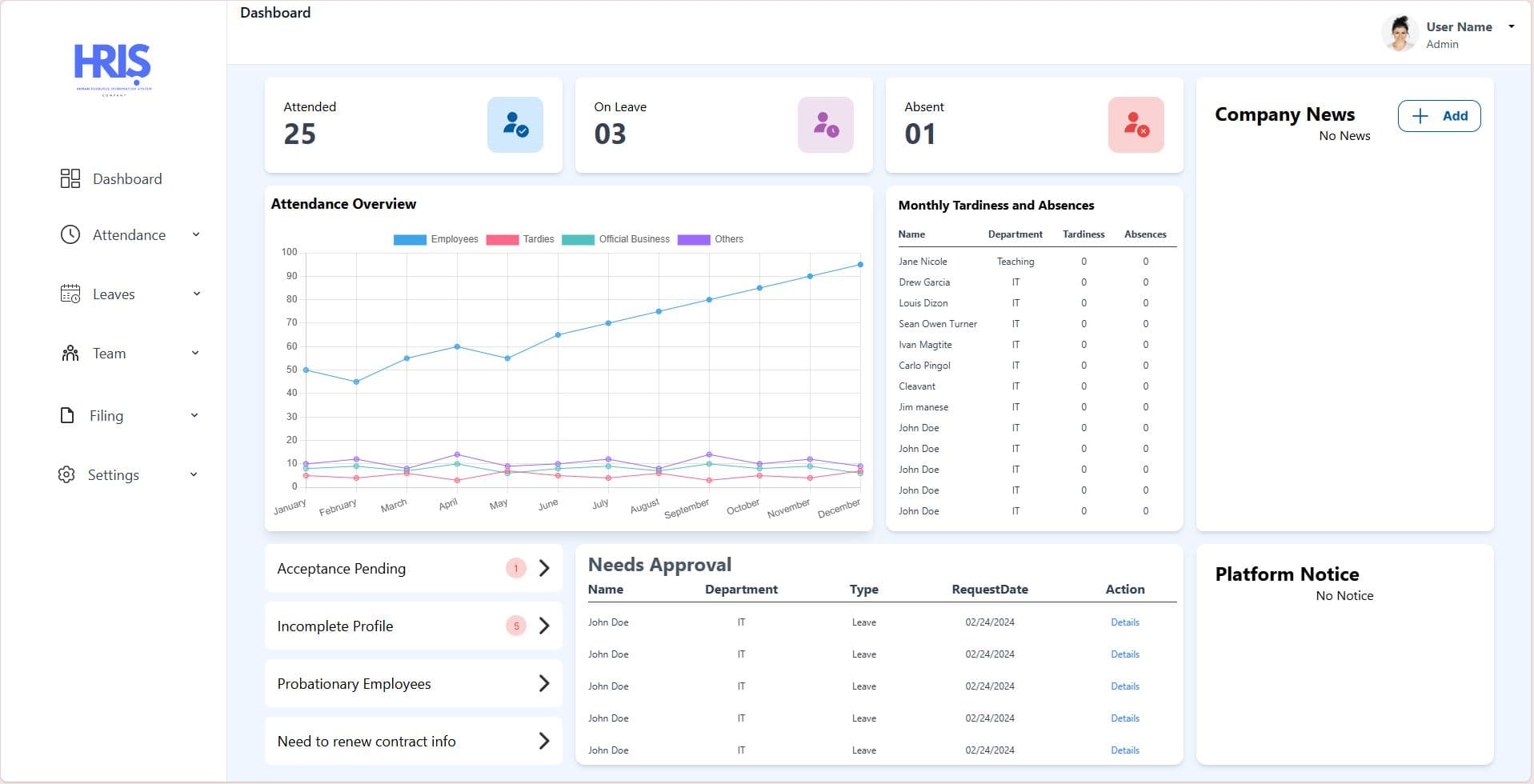Click the Acceptance Pending label
This screenshot has width=1534, height=784.
342,569
